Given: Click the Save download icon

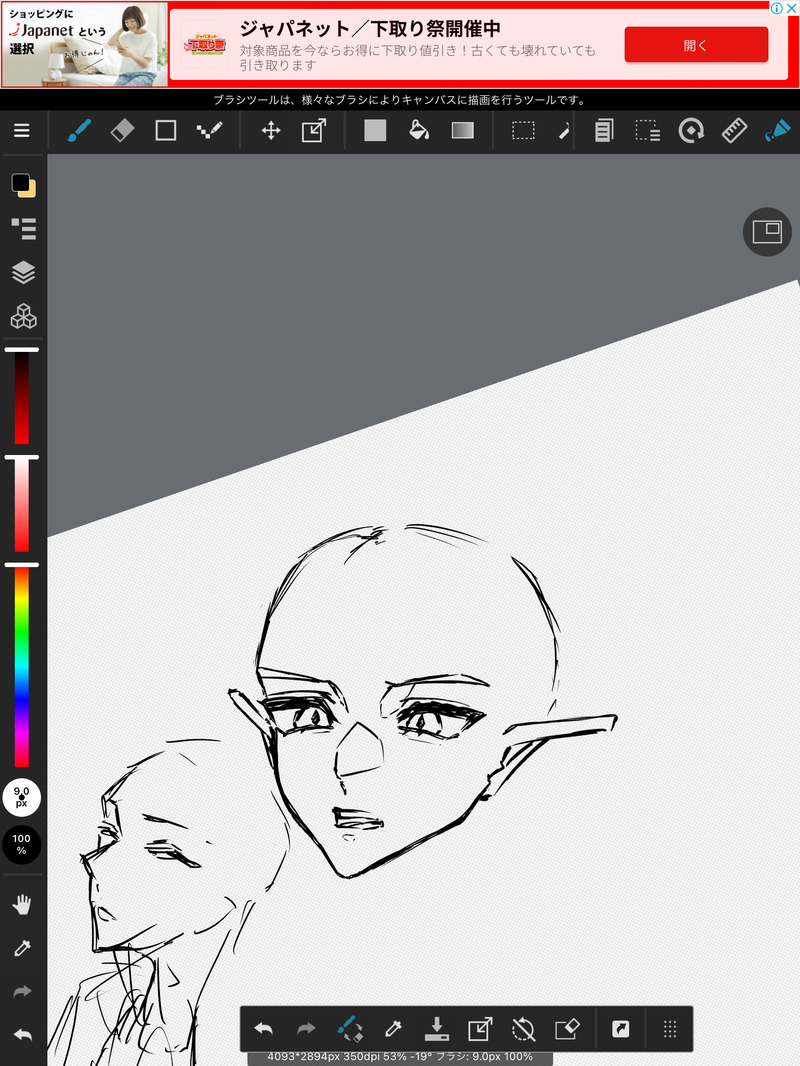Looking at the screenshot, I should pyautogui.click(x=436, y=1029).
